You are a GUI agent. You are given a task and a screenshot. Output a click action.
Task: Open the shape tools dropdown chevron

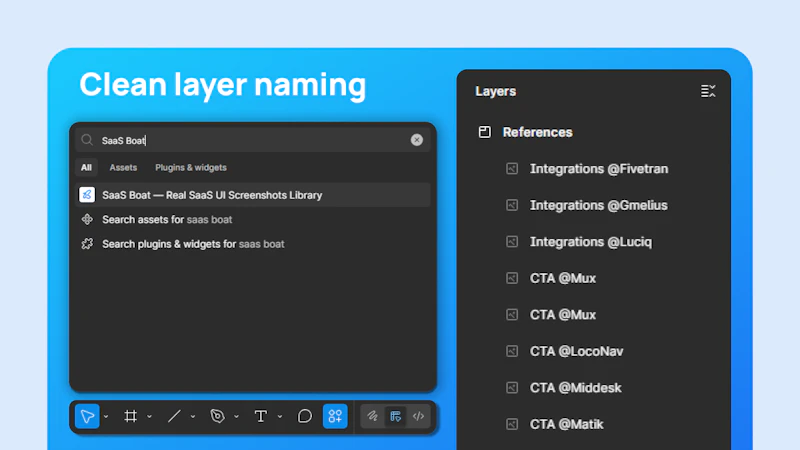[x=193, y=417]
